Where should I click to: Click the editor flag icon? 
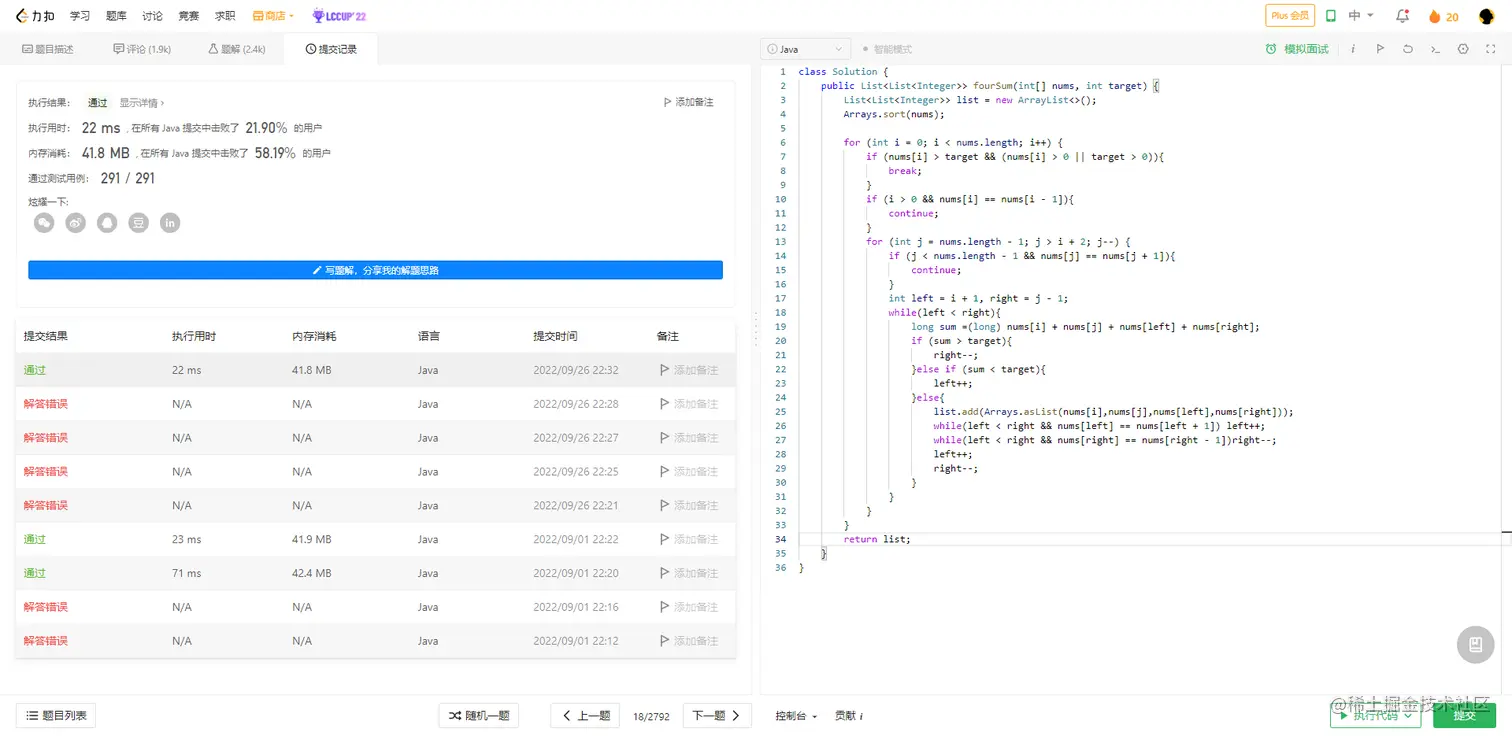point(1380,49)
